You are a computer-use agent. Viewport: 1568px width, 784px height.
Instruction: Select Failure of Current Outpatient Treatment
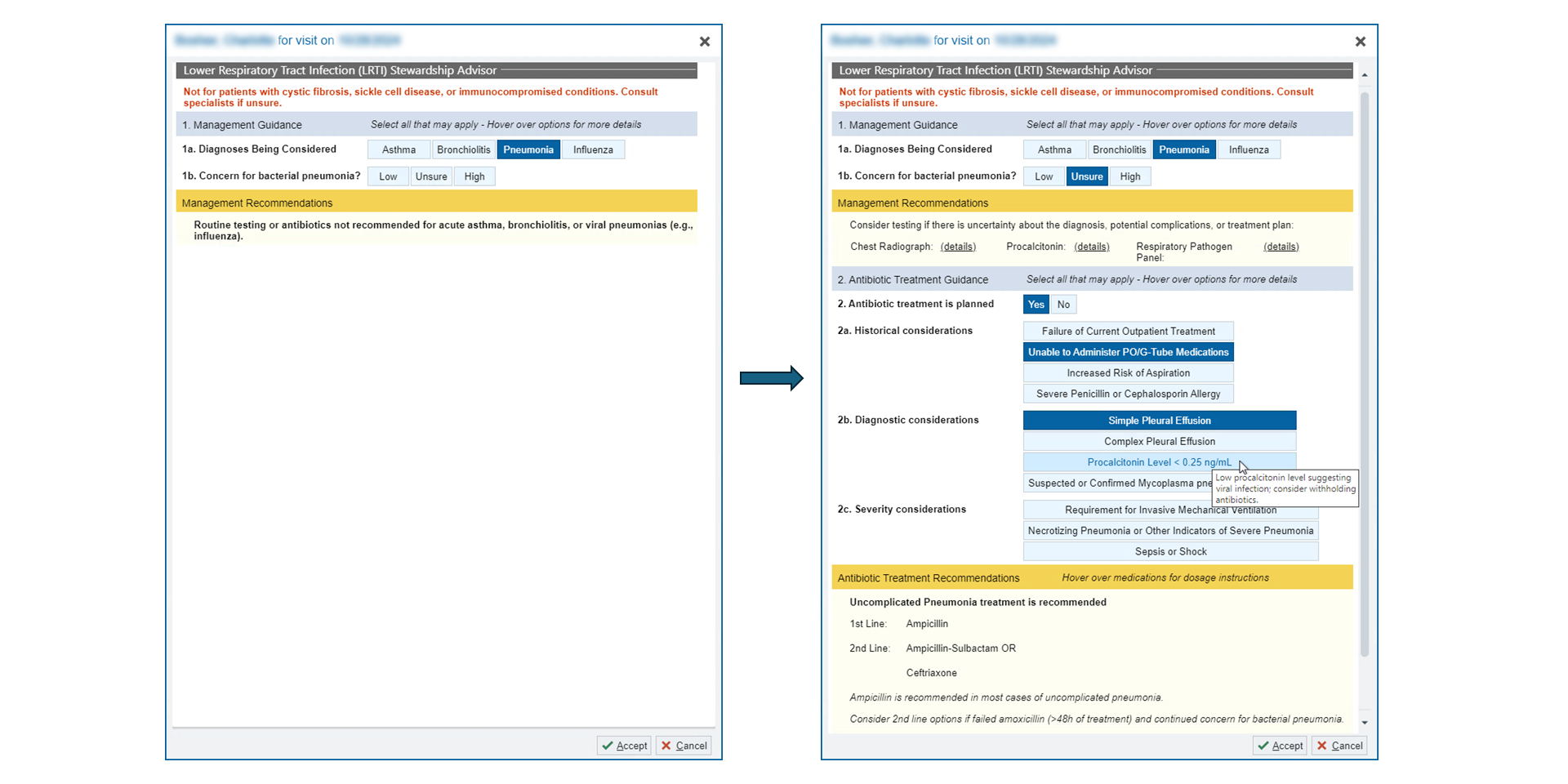(x=1129, y=331)
